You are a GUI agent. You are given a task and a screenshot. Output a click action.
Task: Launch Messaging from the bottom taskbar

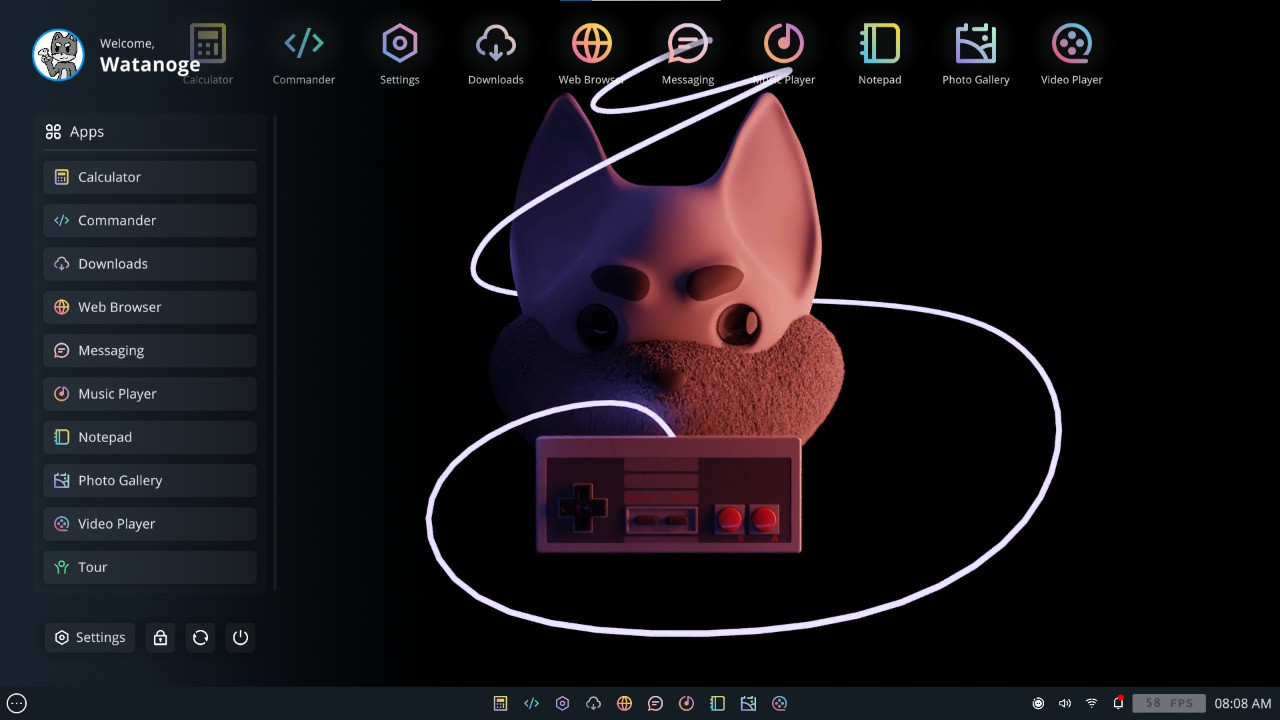656,703
